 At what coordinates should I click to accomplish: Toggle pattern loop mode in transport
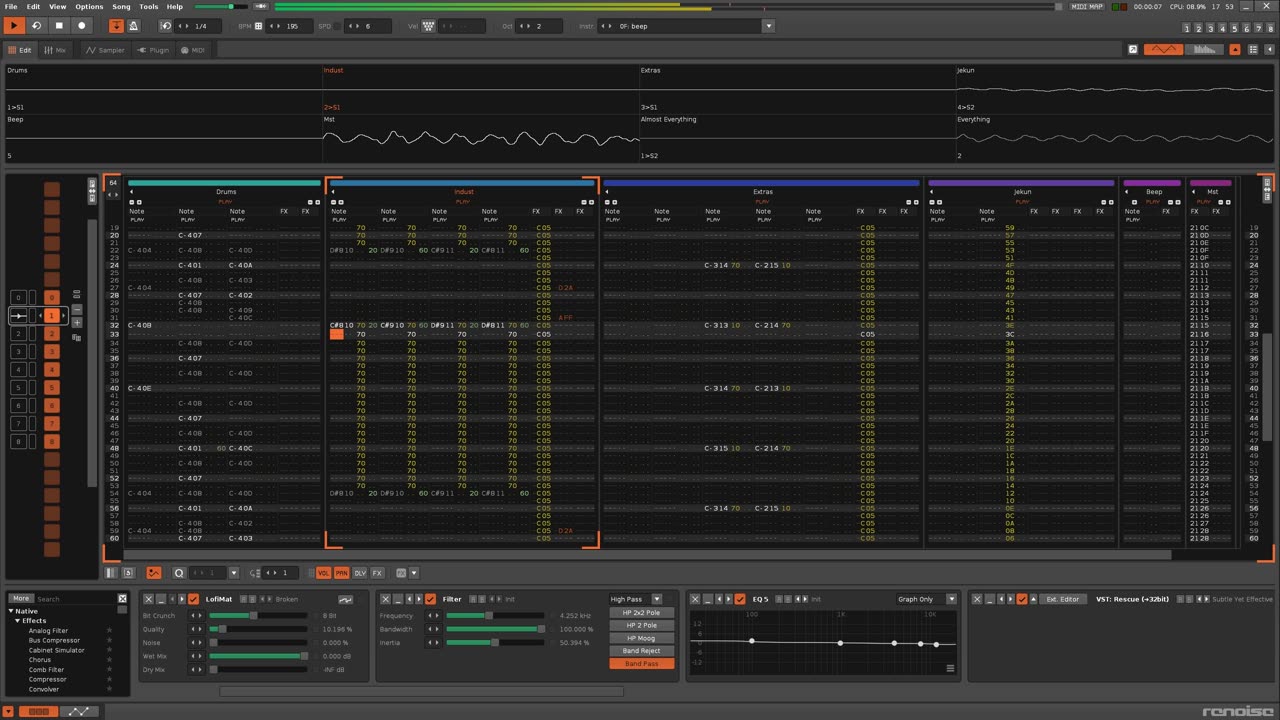tap(36, 25)
